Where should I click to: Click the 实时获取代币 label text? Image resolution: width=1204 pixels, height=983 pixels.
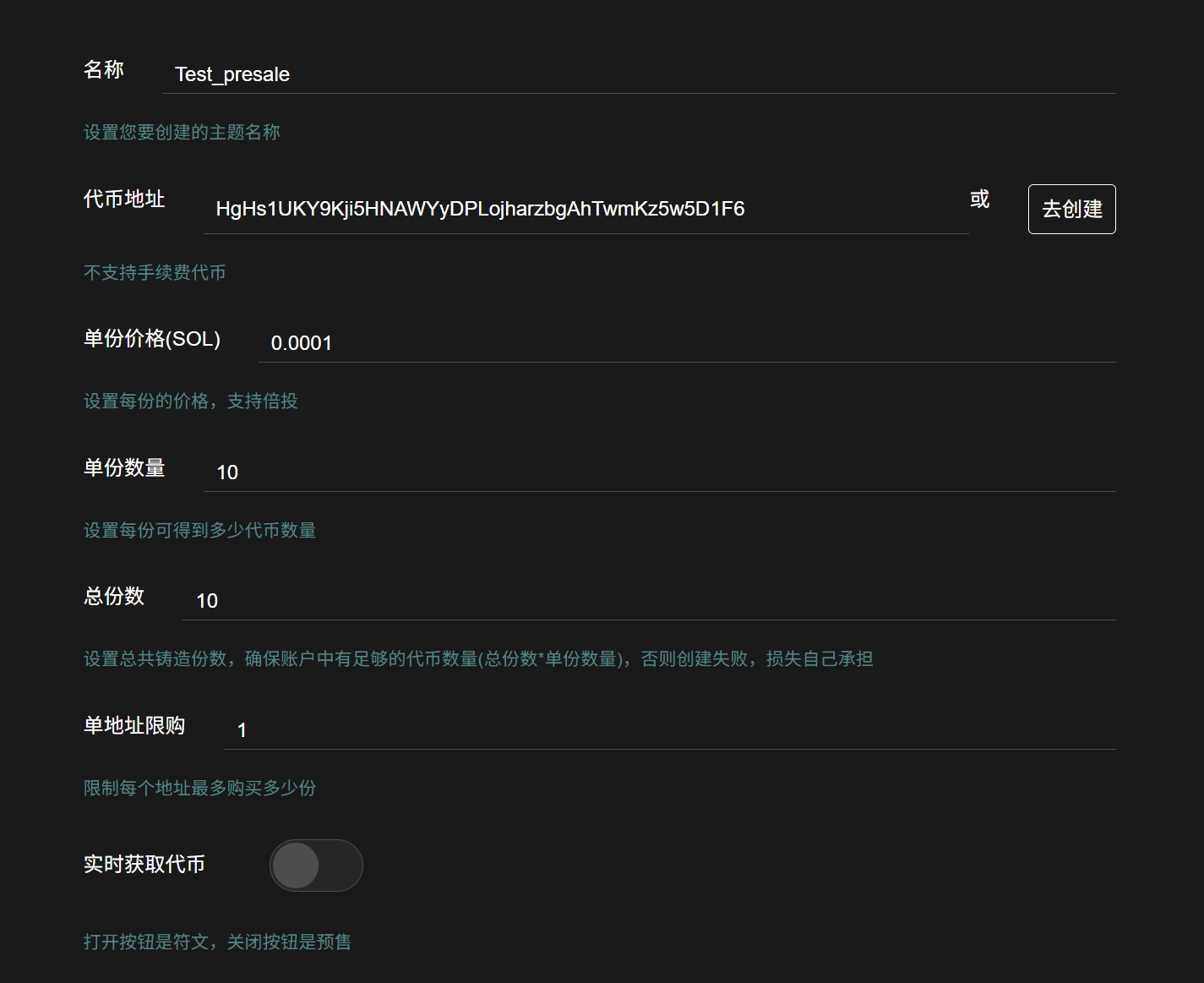tap(144, 865)
